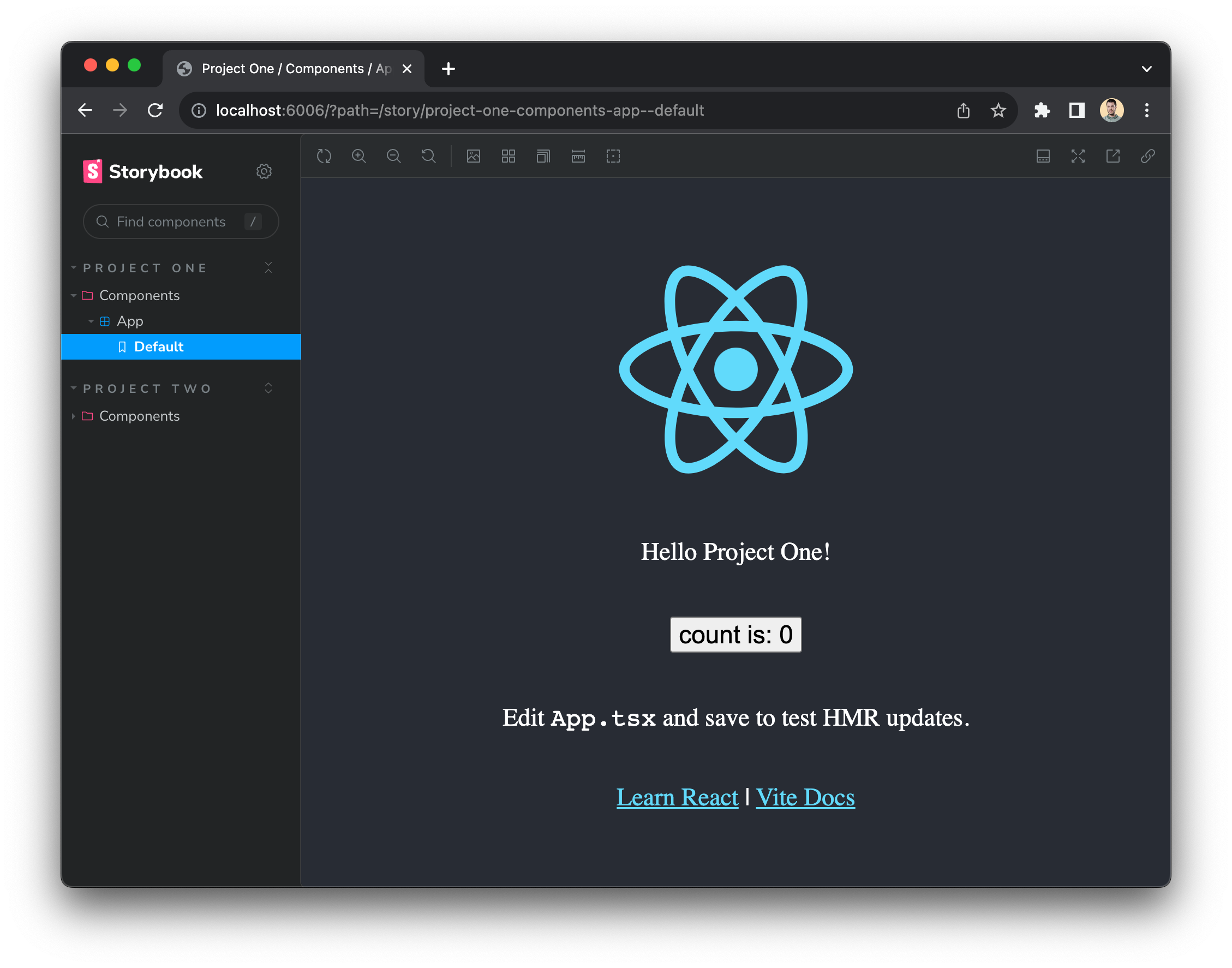Screen dimensions: 1232x968
Task: Open Chrome three-dot menu
Action: (1147, 110)
